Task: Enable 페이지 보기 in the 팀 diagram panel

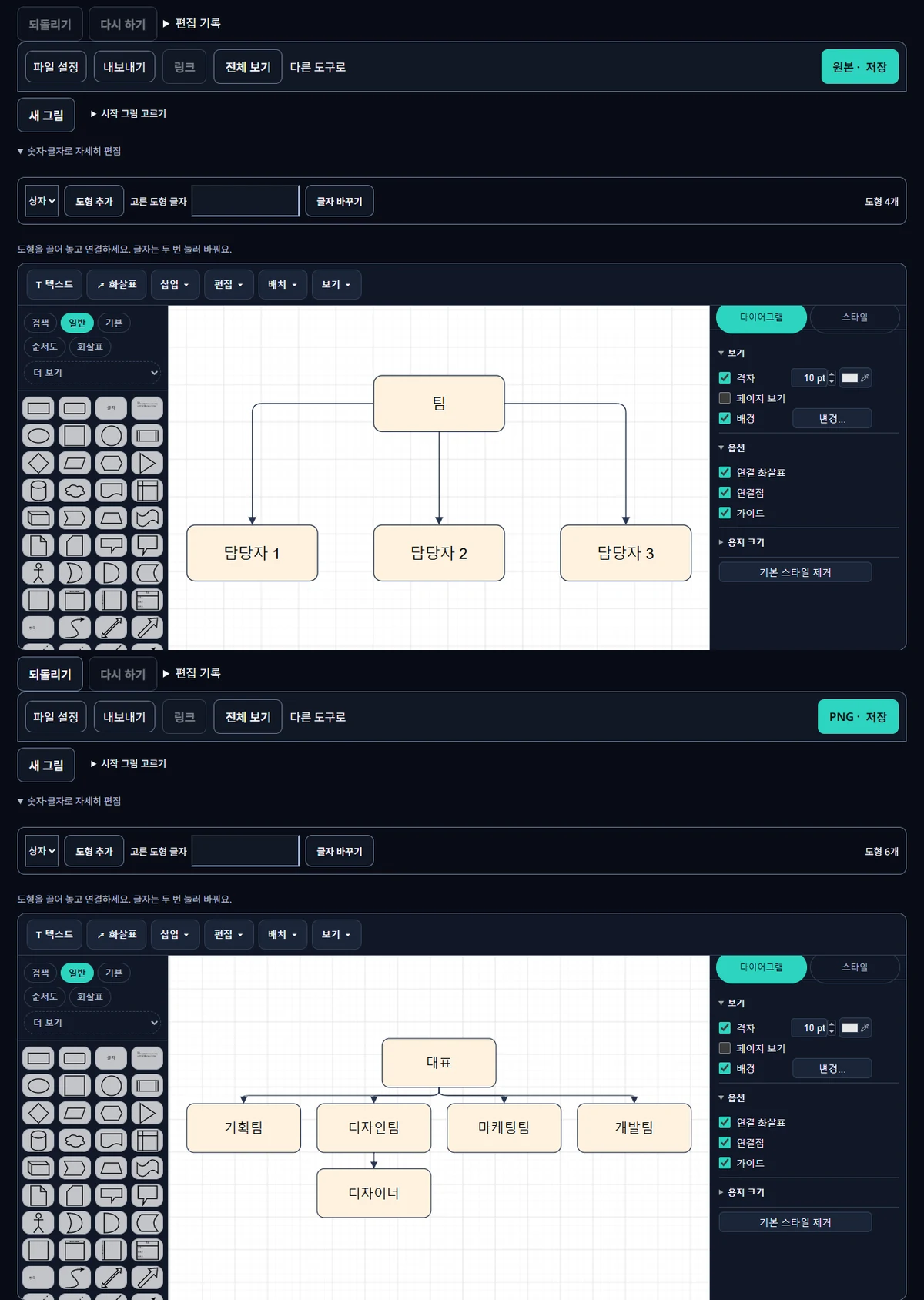Action: click(x=725, y=398)
